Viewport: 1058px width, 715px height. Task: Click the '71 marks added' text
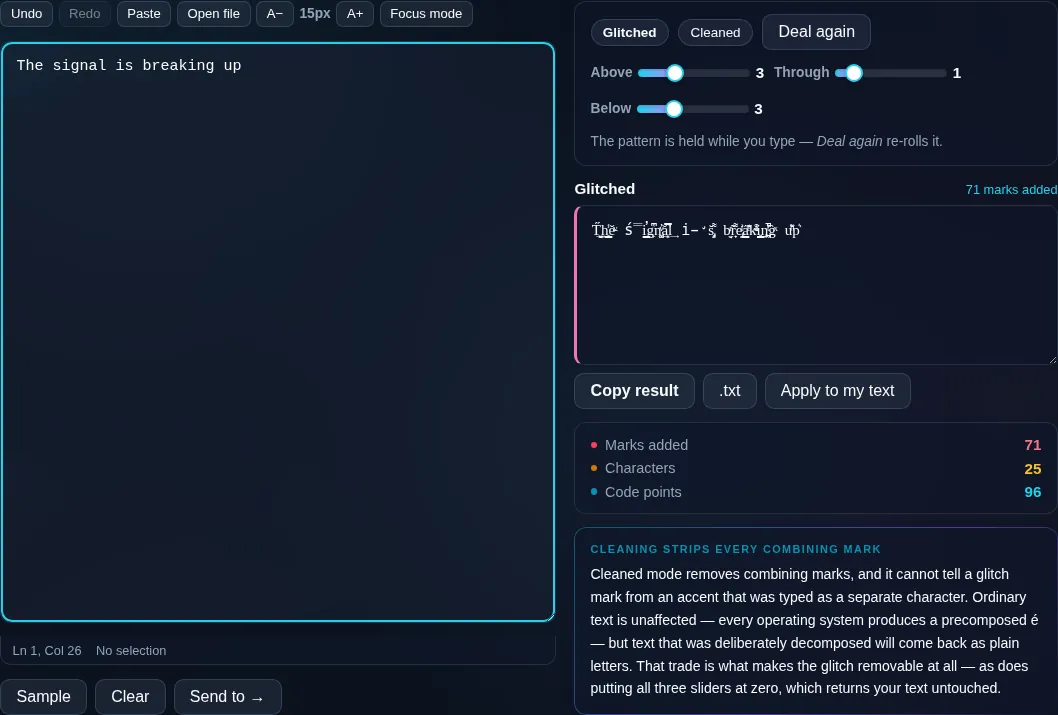click(x=1011, y=190)
